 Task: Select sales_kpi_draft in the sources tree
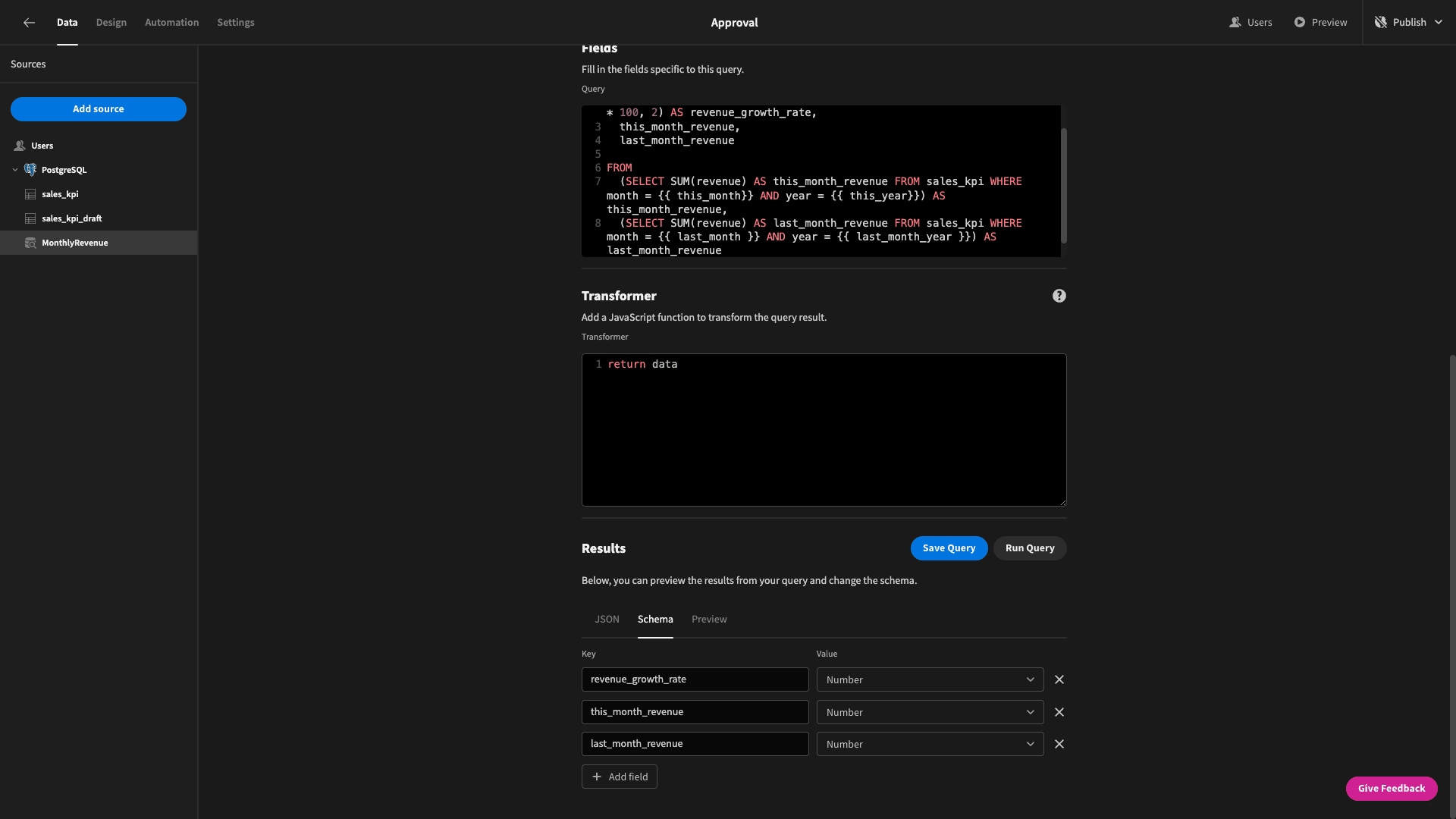99,218
